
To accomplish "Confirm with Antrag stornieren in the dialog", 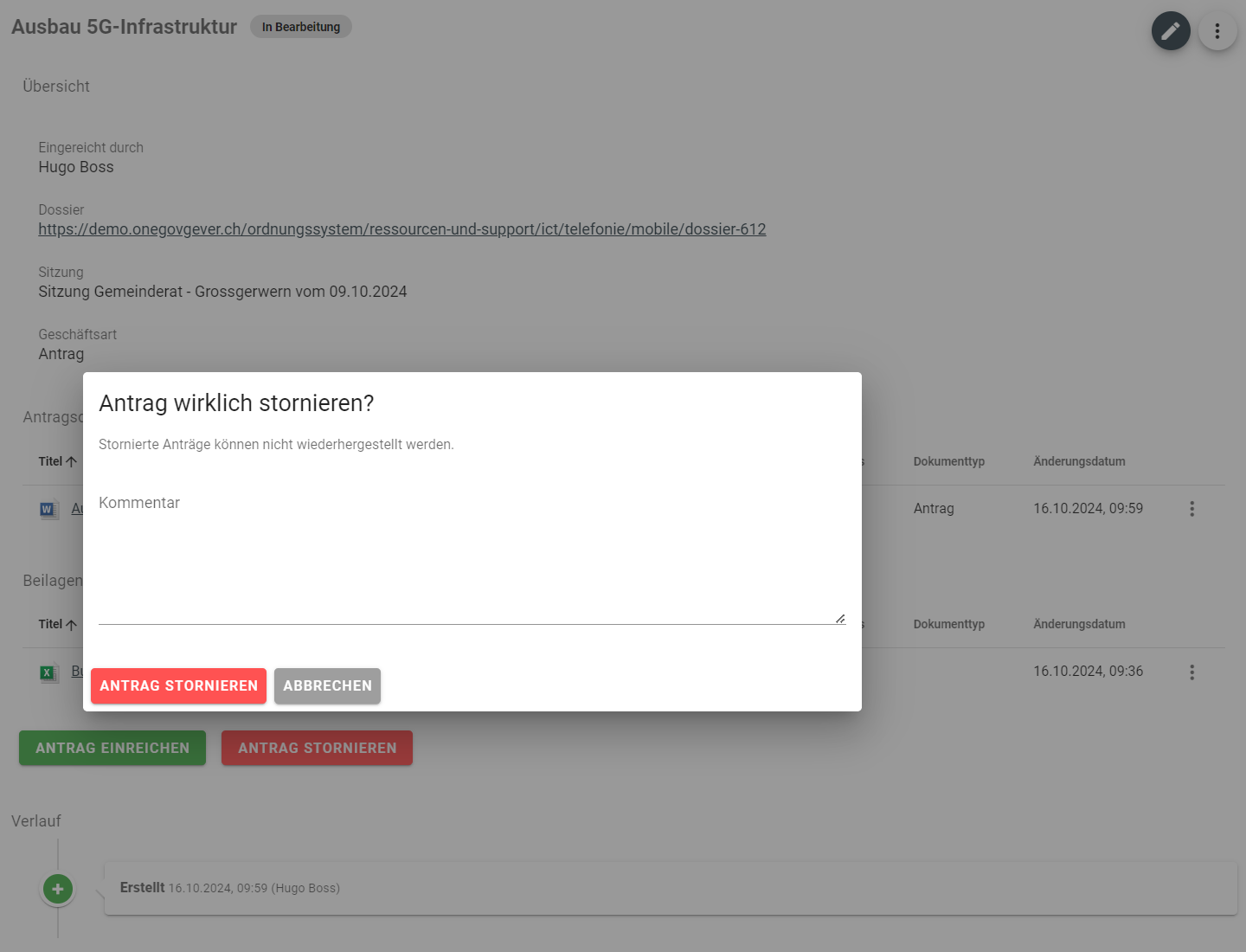I will tap(178, 685).
